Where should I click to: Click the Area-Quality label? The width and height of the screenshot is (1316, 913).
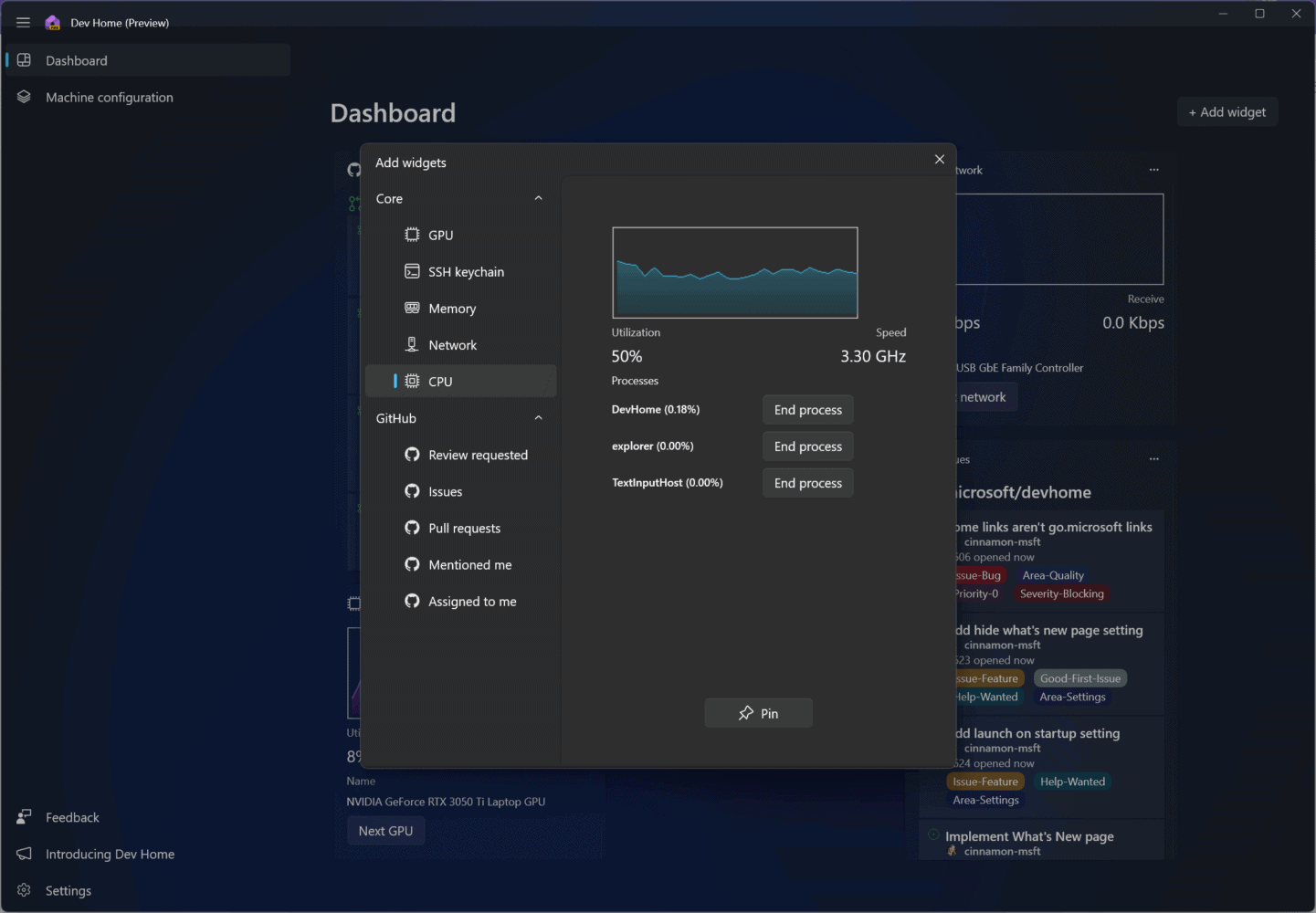(x=1053, y=575)
